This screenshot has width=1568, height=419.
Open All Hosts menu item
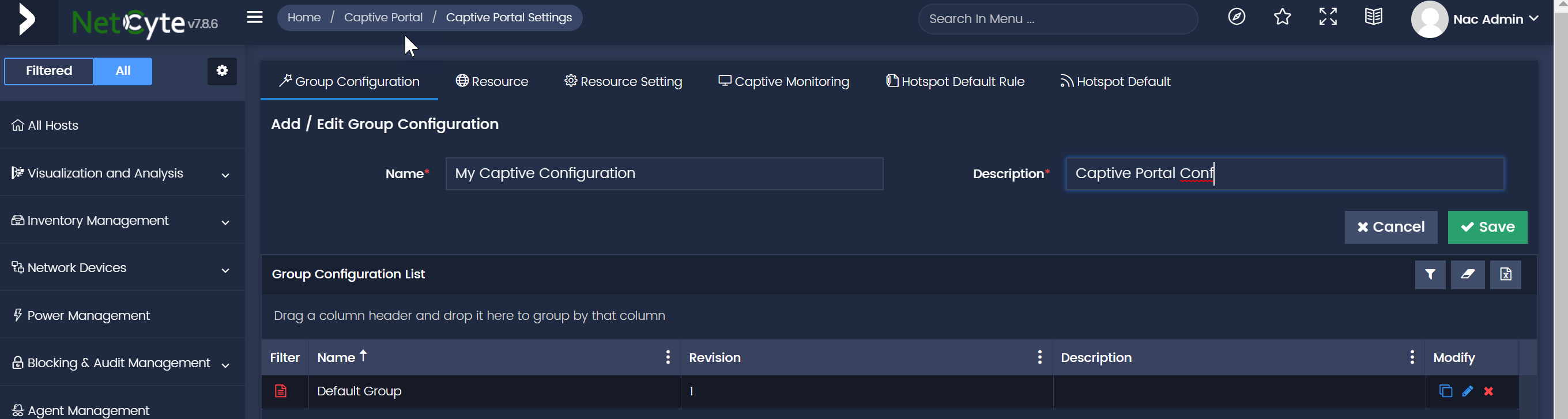click(x=122, y=125)
